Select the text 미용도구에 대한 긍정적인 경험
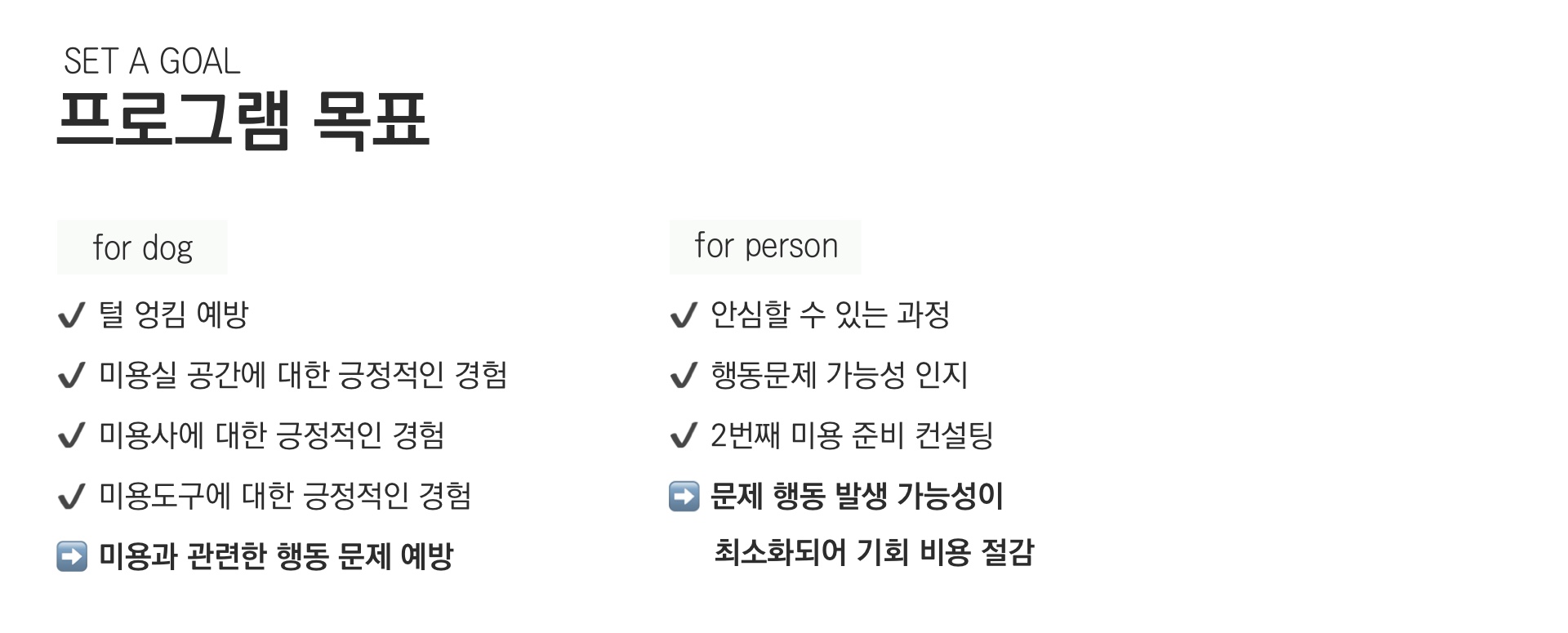 click(285, 496)
